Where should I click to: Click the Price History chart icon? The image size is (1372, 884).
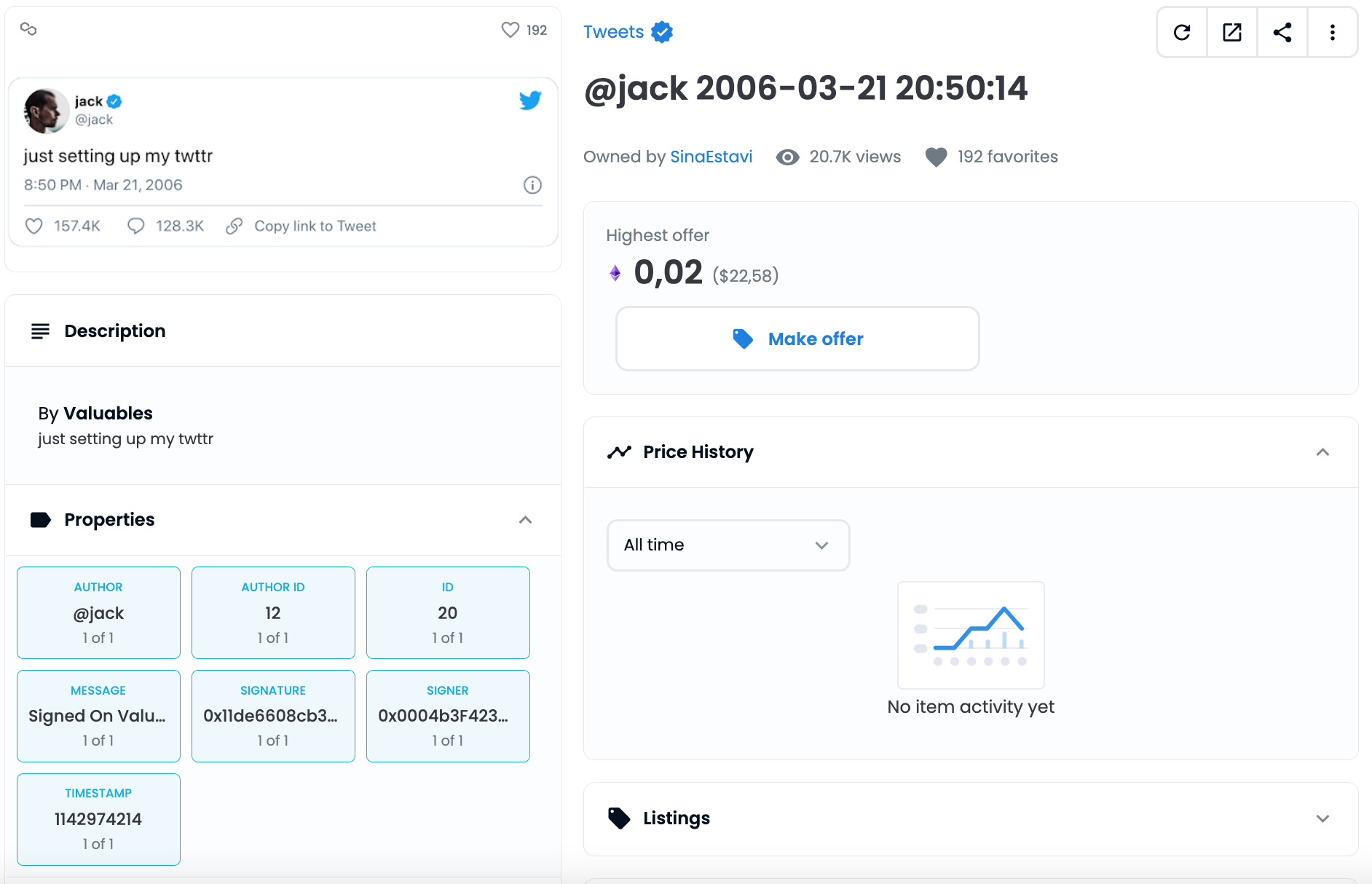tap(619, 452)
